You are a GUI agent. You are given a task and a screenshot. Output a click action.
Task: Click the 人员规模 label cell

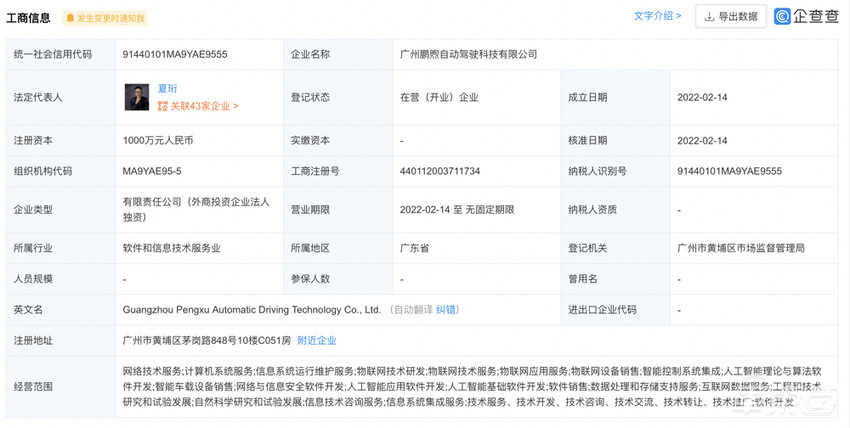(61, 279)
